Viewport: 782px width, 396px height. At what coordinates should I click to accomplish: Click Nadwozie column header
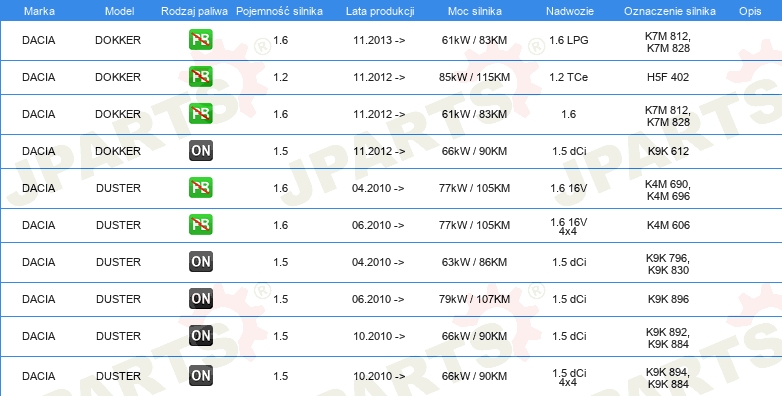(x=570, y=11)
